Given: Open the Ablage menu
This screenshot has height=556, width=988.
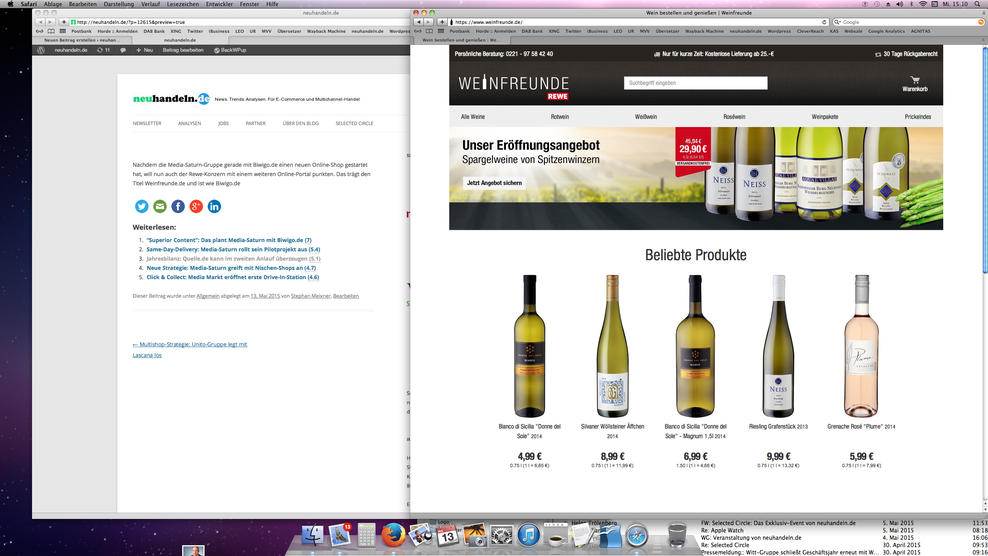Looking at the screenshot, I should 53,4.
